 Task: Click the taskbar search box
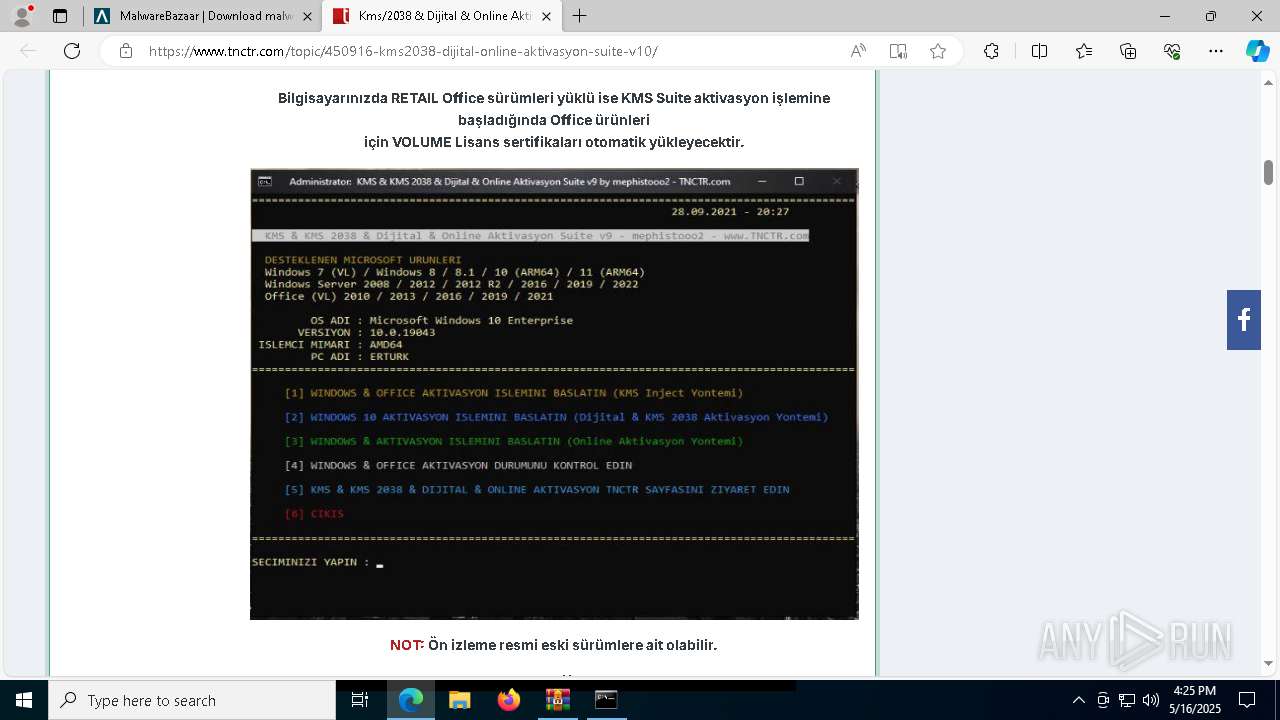tap(192, 700)
